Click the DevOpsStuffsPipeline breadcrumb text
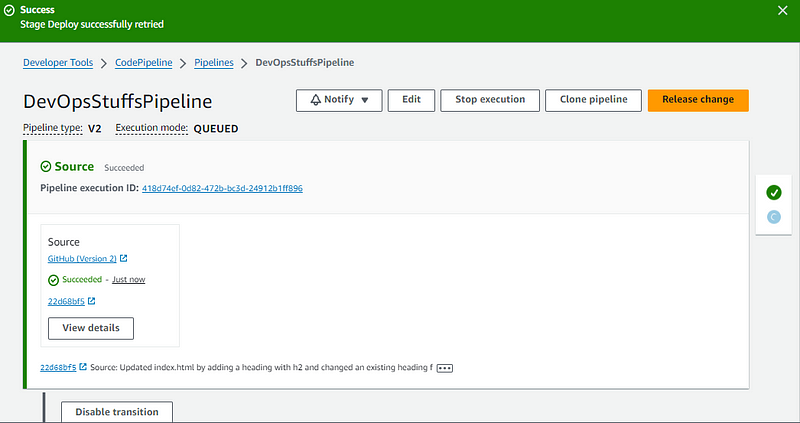 pyautogui.click(x=305, y=62)
